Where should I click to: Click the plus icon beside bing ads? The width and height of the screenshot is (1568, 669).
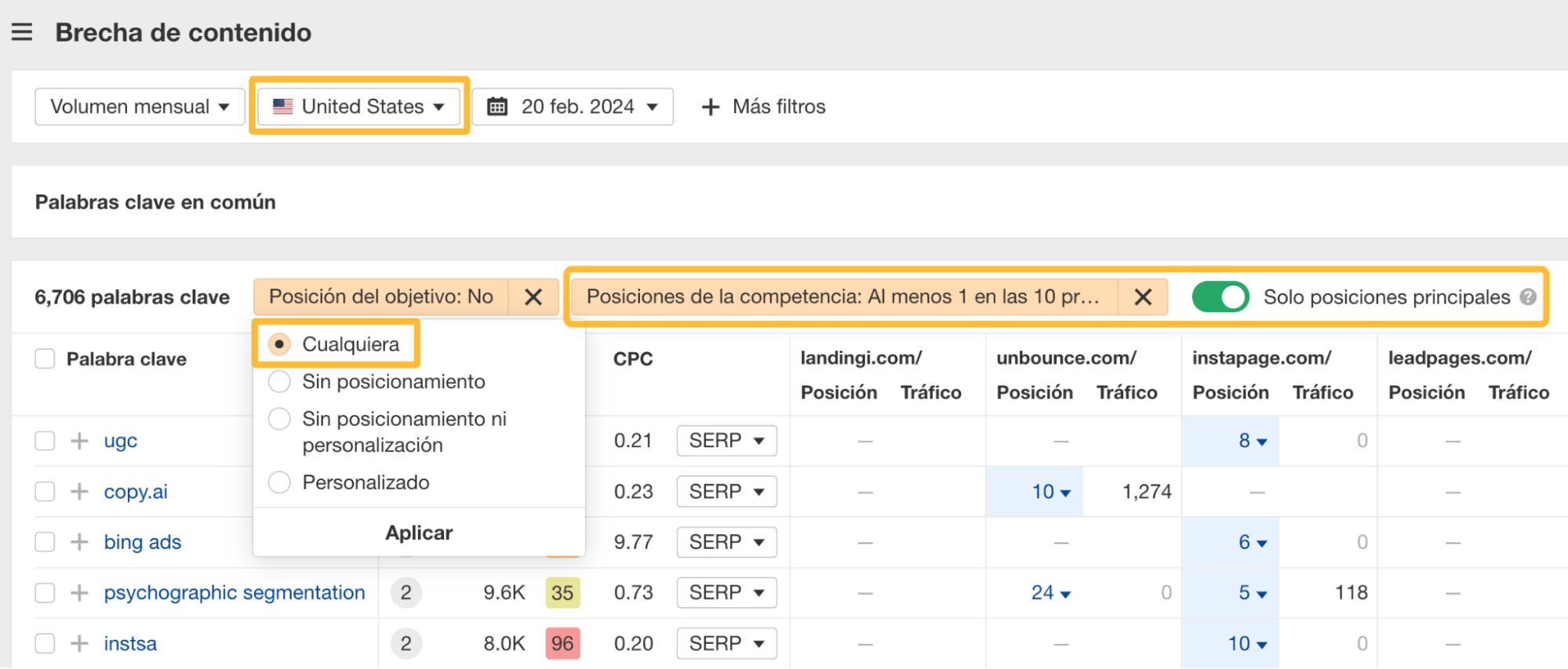pos(79,542)
